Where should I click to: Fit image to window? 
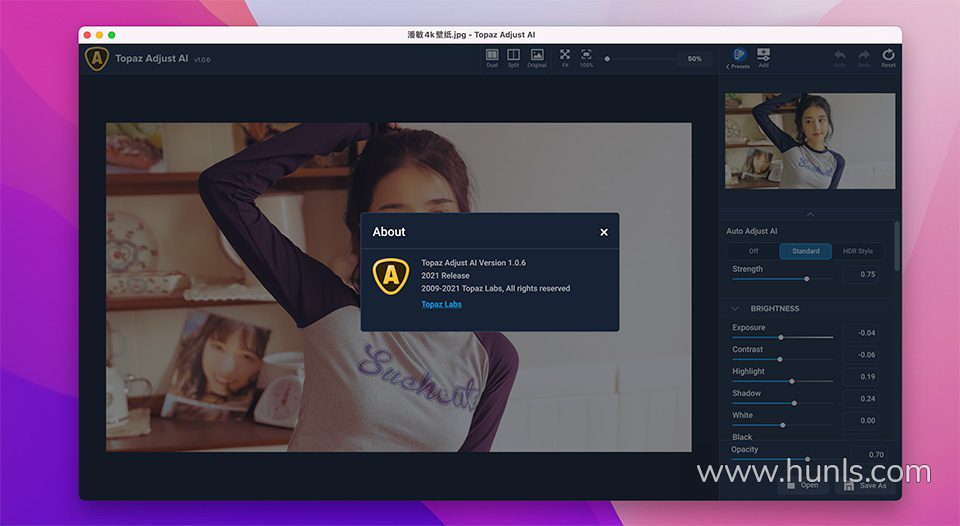point(565,58)
